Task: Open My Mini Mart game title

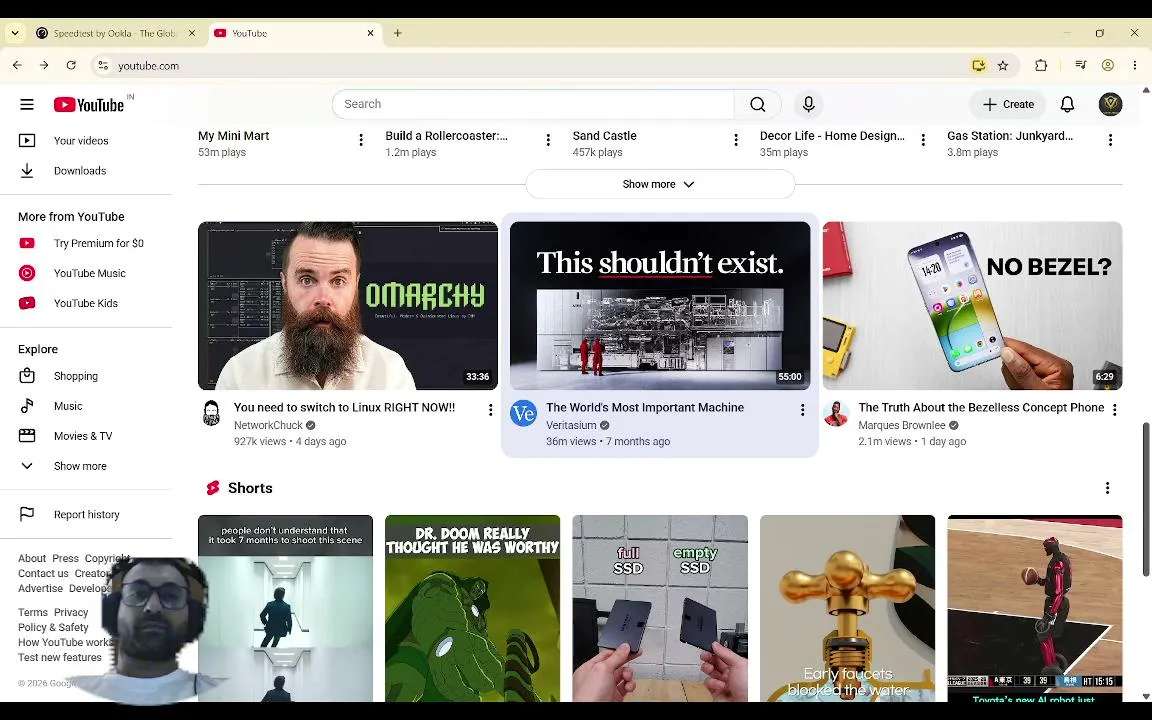Action: click(234, 136)
